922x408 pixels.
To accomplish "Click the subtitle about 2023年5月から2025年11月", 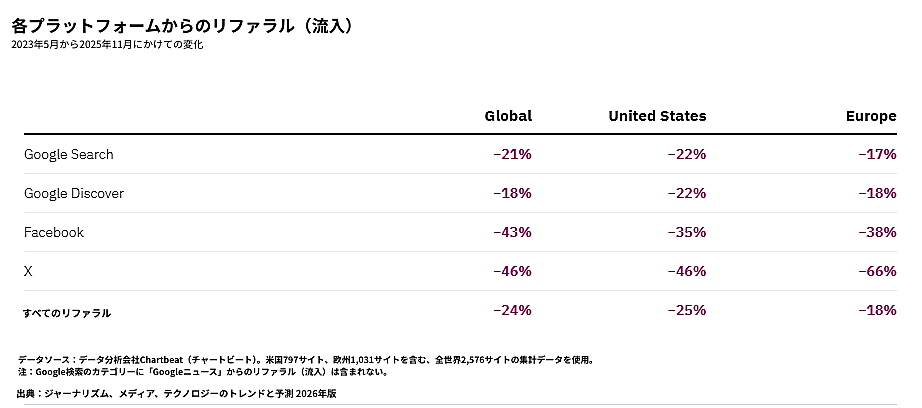I will point(107,45).
